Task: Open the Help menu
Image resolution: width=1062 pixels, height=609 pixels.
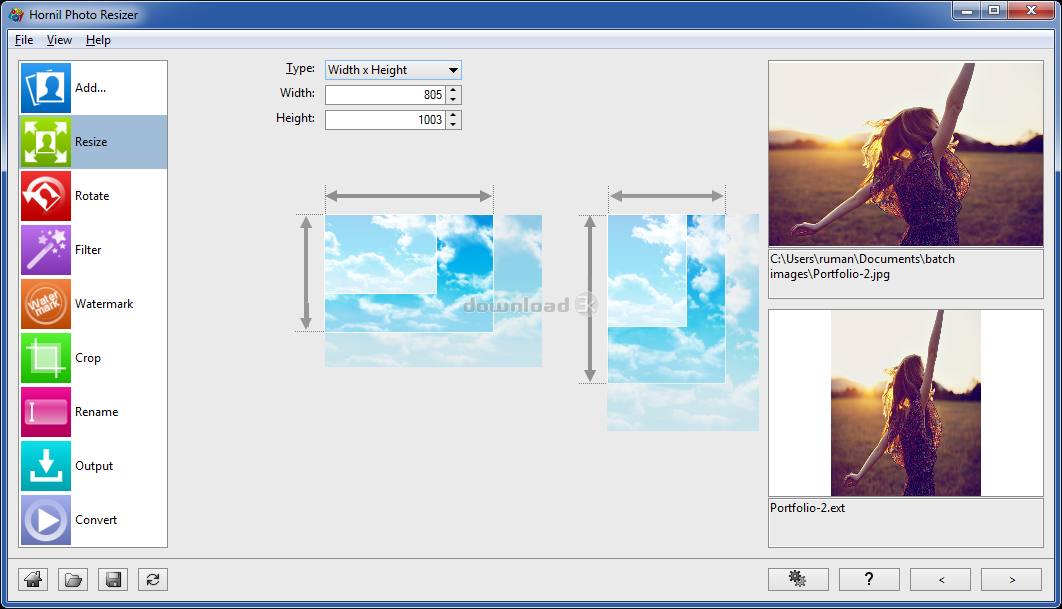Action: [x=98, y=40]
